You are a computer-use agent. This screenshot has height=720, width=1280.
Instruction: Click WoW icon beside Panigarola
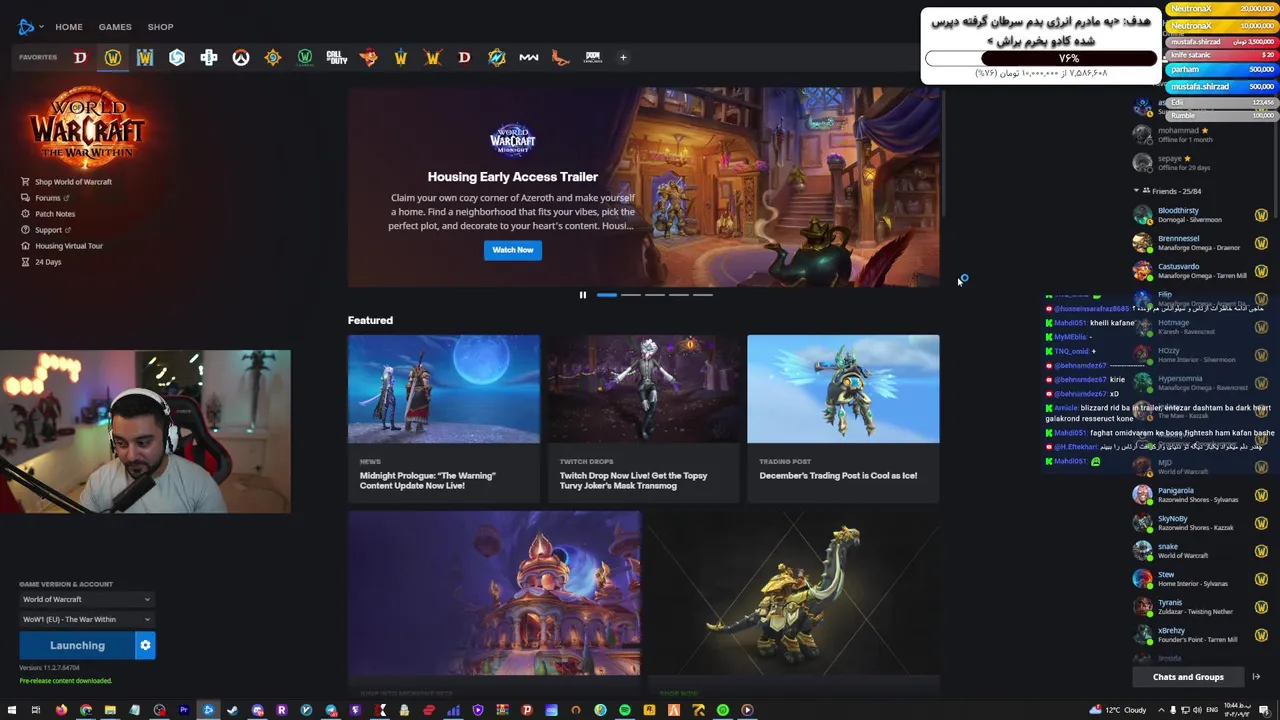pyautogui.click(x=1261, y=495)
